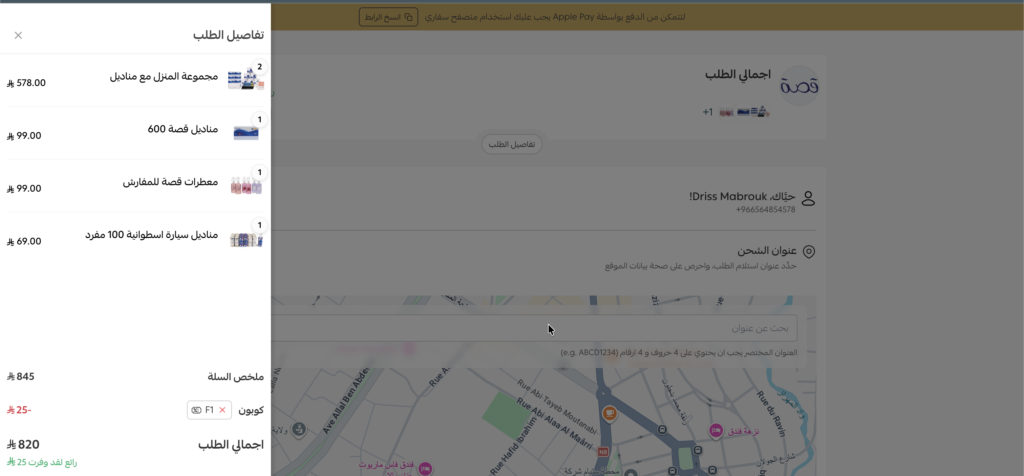Click the orange coffee cup map marker
Image resolution: width=1024 pixels, height=476 pixels.
click(x=609, y=414)
